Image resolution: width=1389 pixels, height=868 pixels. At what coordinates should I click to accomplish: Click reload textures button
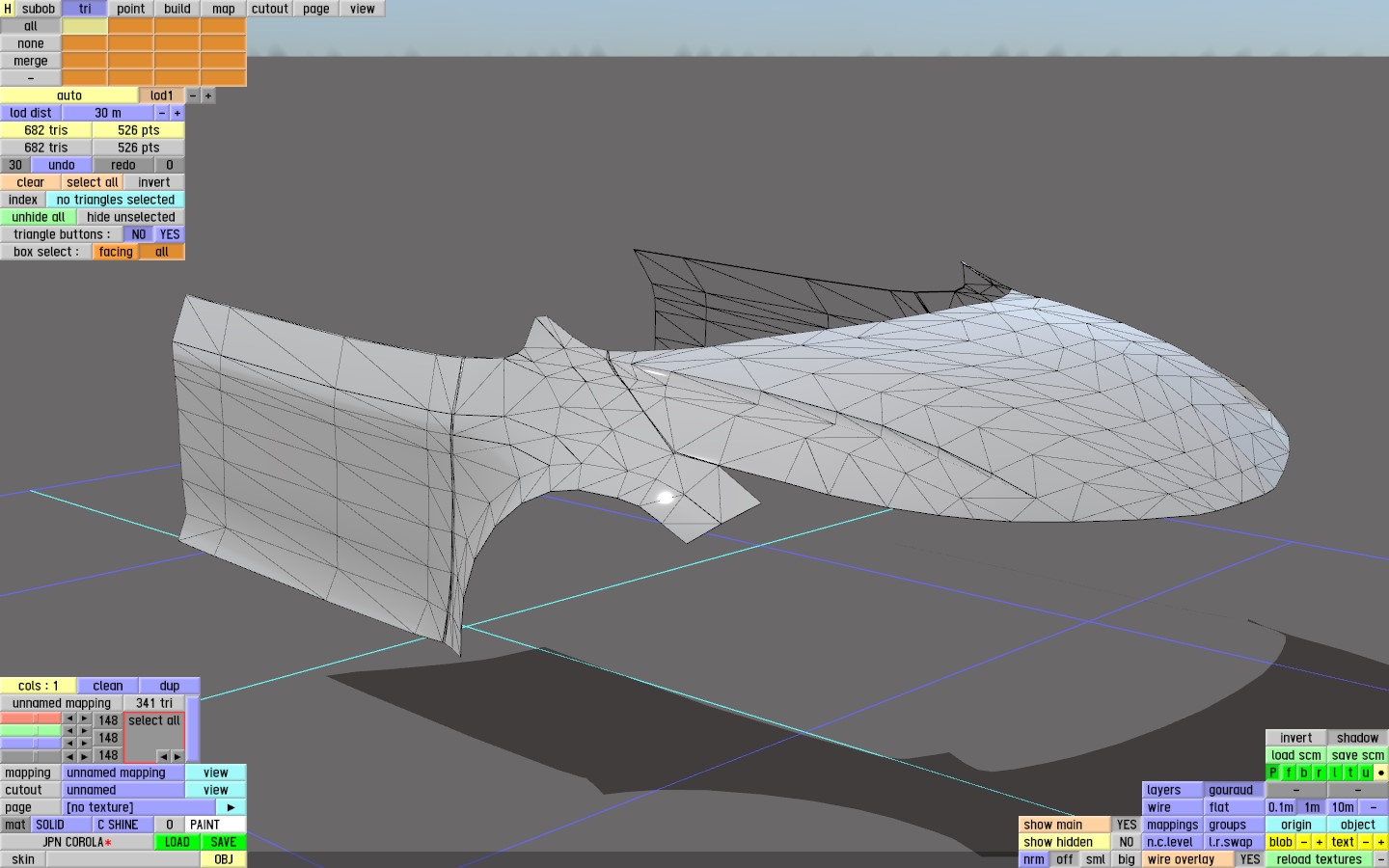(x=1319, y=859)
